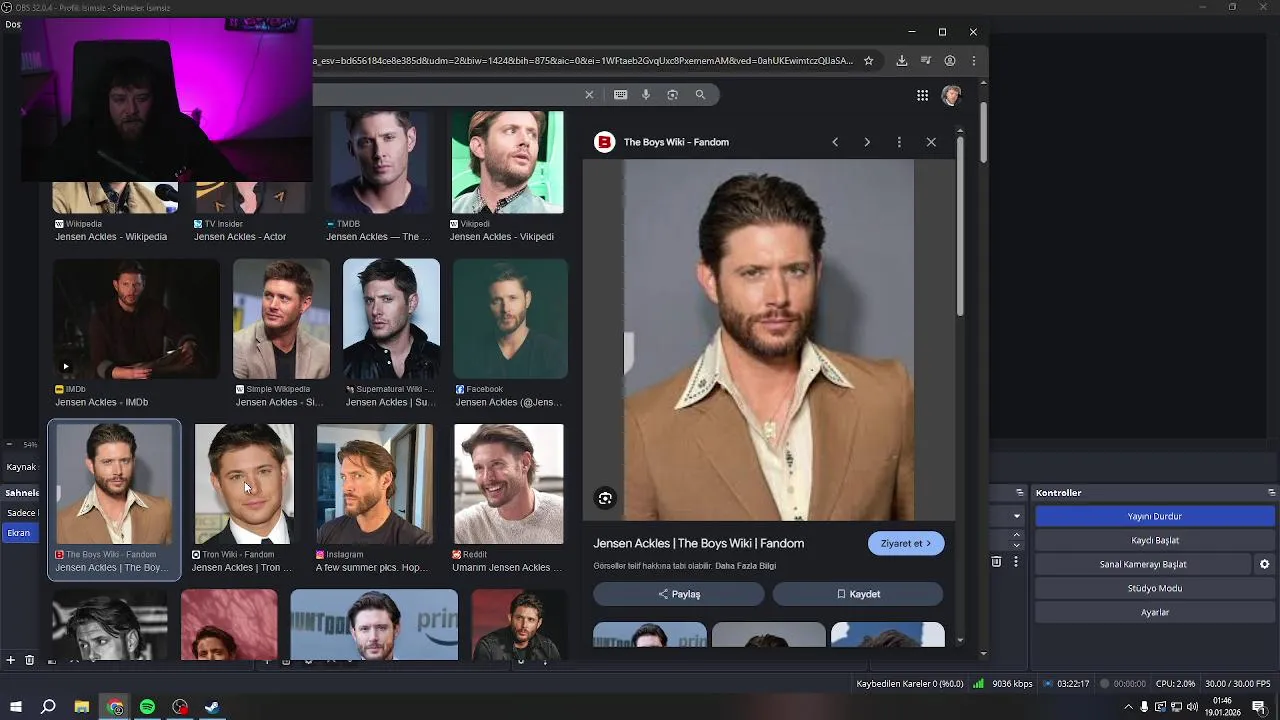This screenshot has height=720, width=1280.
Task: Show hidden system tray icons
Action: [x=1129, y=707]
